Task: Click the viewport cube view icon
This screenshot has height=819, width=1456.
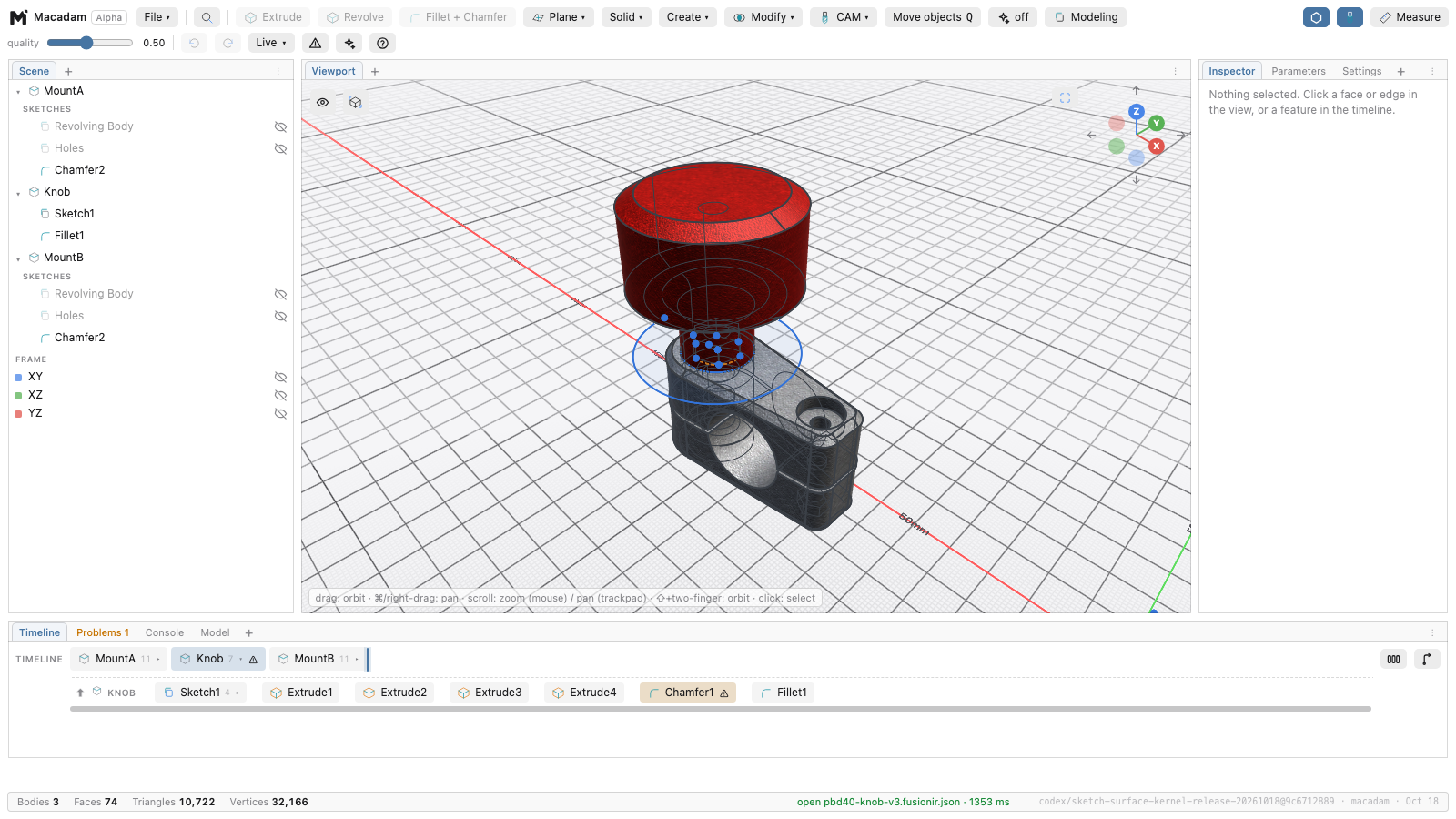Action: pos(356,103)
